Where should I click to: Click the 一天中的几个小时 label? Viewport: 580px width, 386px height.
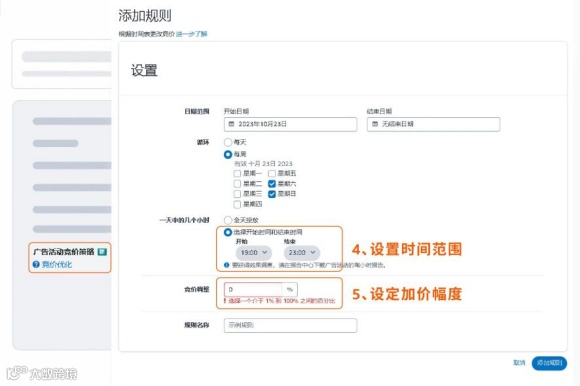coord(184,220)
